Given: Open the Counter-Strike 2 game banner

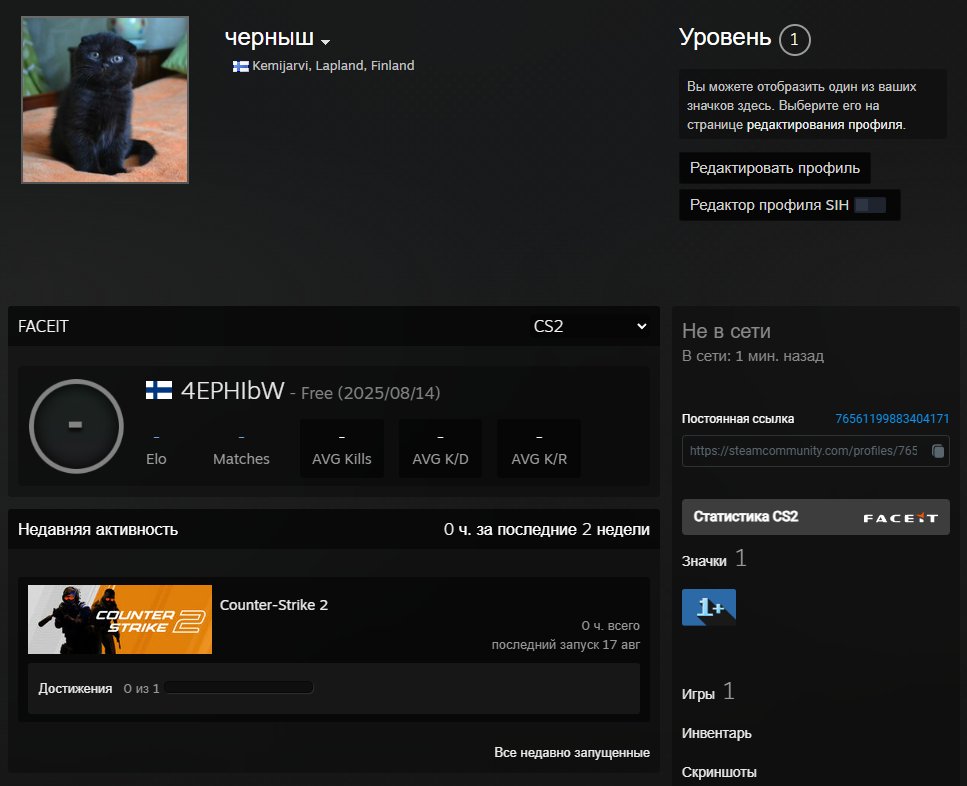Looking at the screenshot, I should pos(120,619).
